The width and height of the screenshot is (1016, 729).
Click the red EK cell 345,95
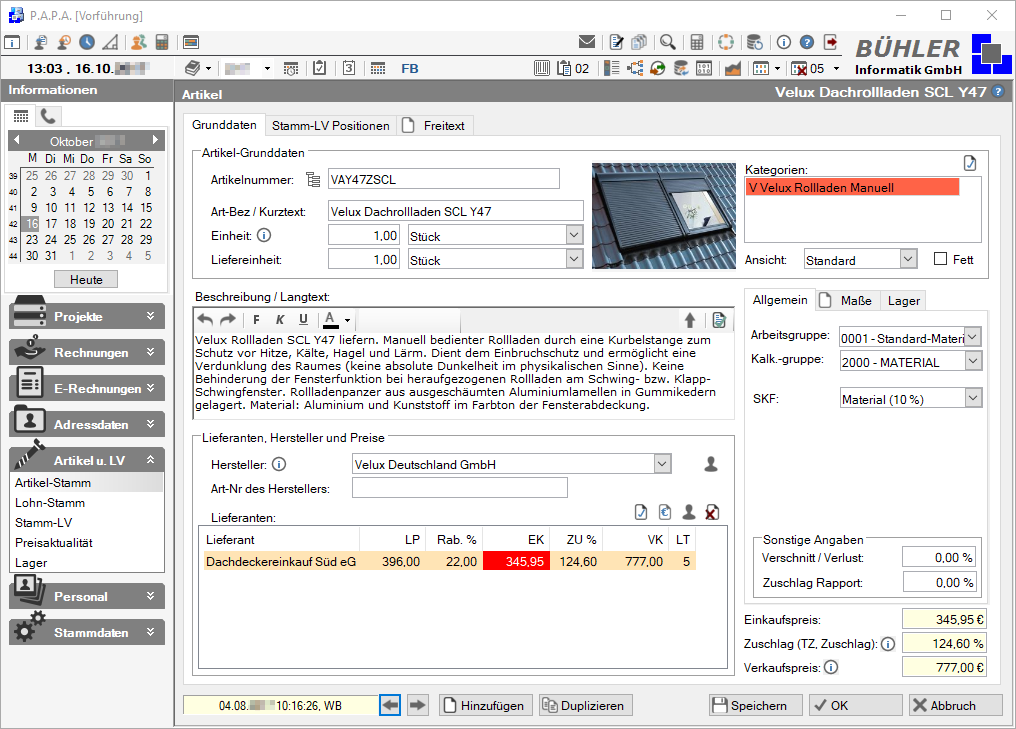[x=516, y=561]
